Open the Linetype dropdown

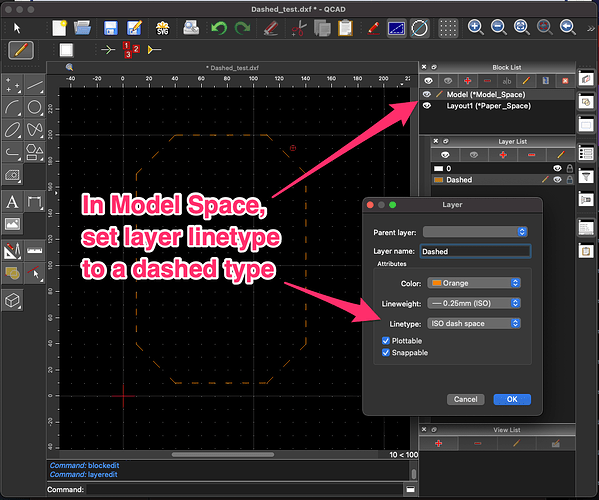coord(474,324)
